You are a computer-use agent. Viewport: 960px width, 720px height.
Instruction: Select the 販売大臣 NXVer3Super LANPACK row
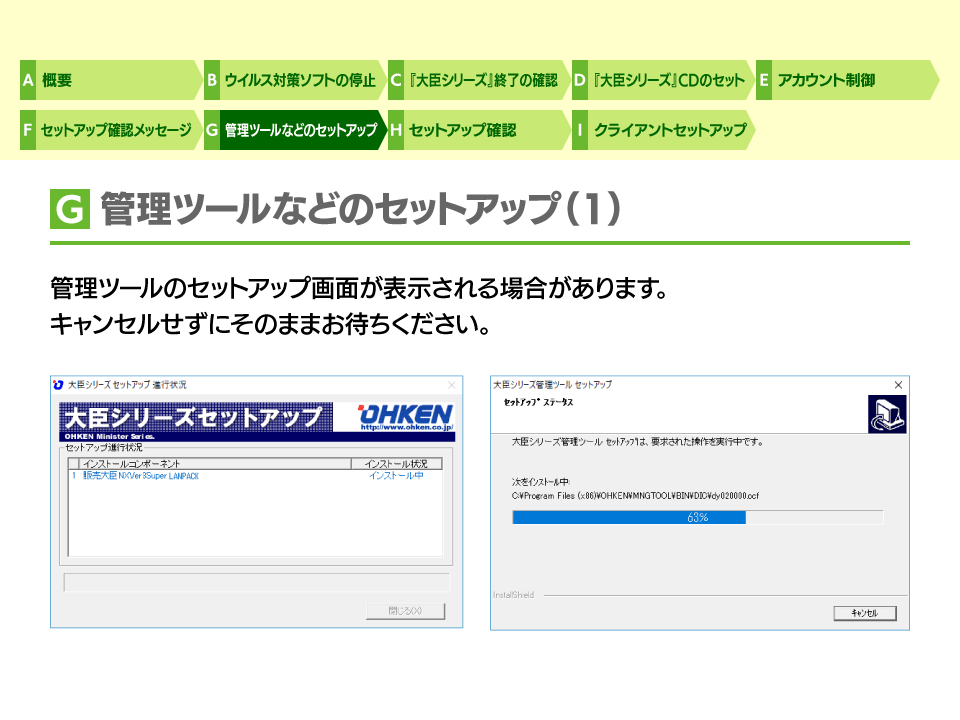255,476
